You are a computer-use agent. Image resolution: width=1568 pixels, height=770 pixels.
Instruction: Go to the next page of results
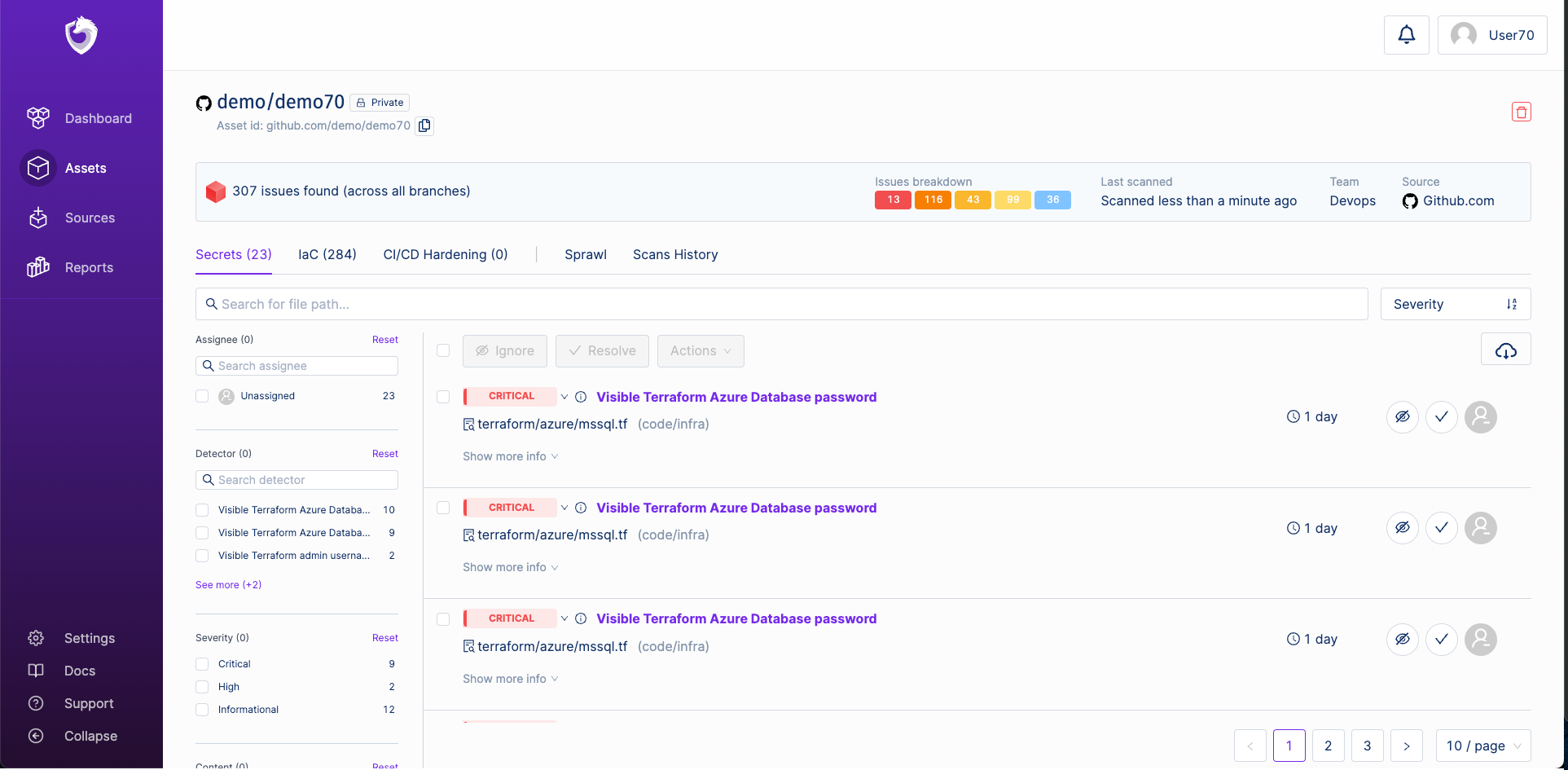(x=1407, y=746)
